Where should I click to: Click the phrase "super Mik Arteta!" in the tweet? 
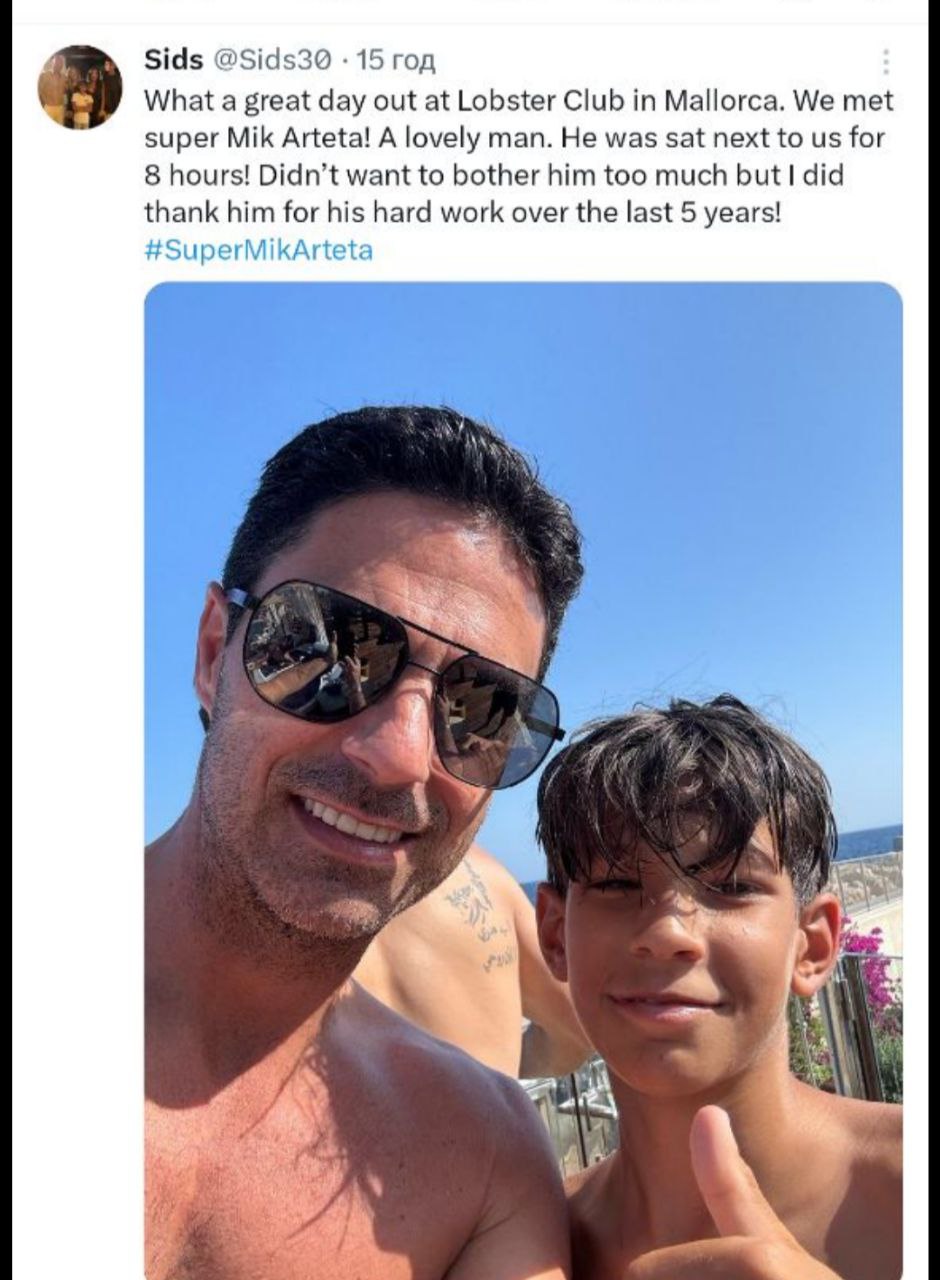point(256,138)
